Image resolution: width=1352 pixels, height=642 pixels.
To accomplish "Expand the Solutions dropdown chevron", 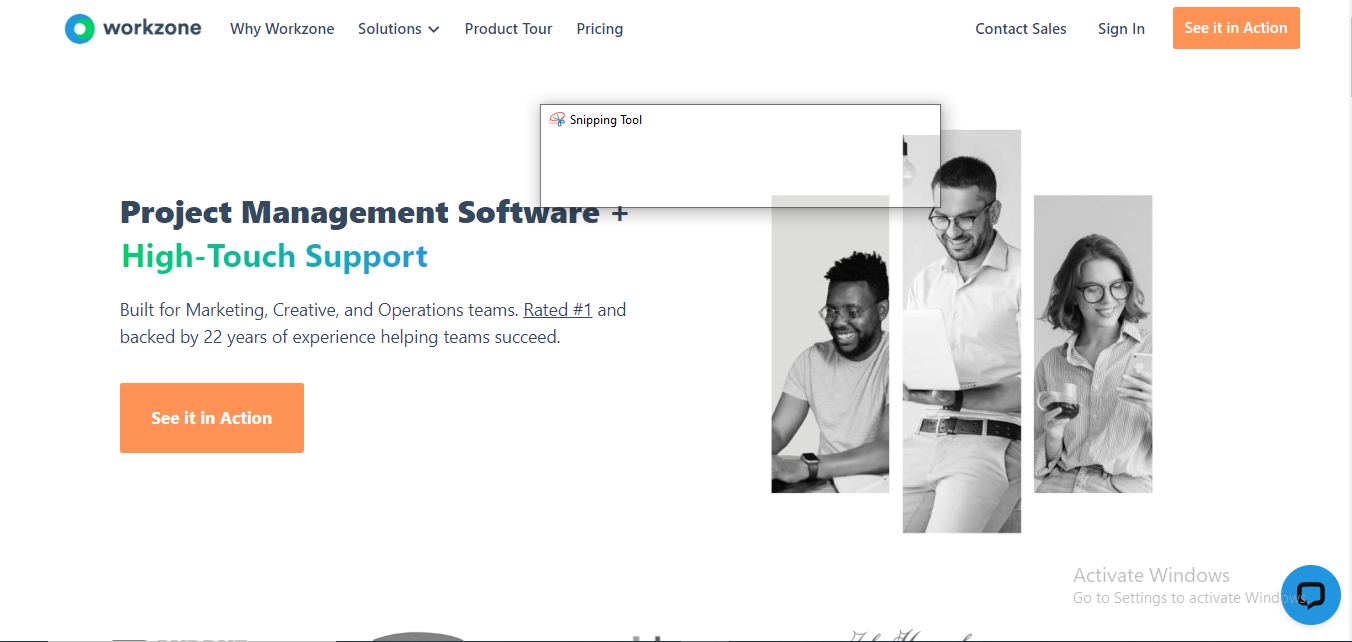I will (434, 29).
